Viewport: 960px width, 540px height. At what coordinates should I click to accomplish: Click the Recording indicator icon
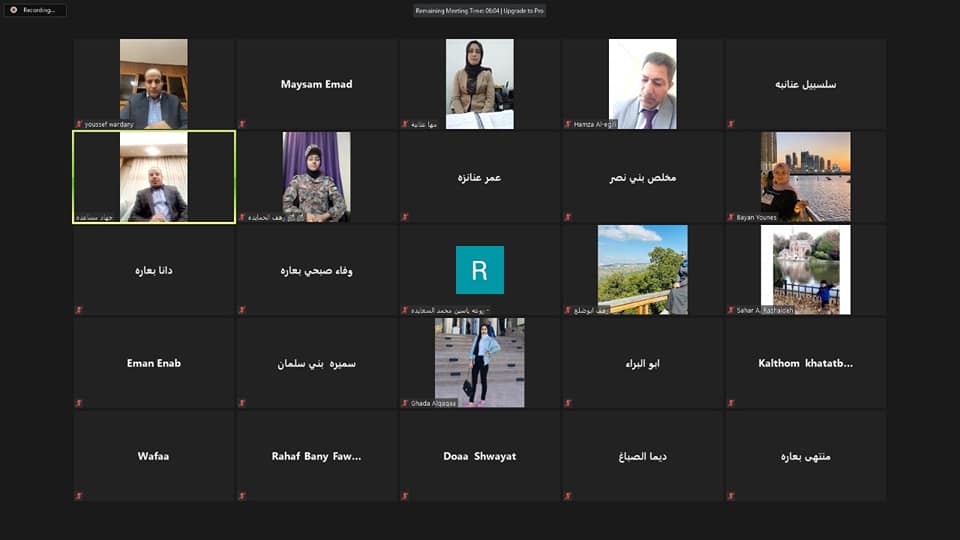14,10
